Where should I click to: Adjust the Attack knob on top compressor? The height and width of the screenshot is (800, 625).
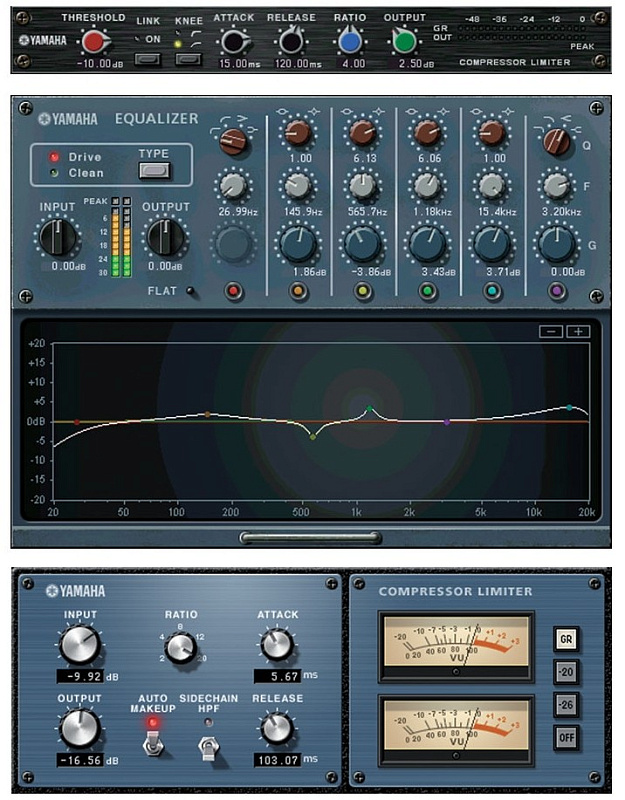coord(234,42)
